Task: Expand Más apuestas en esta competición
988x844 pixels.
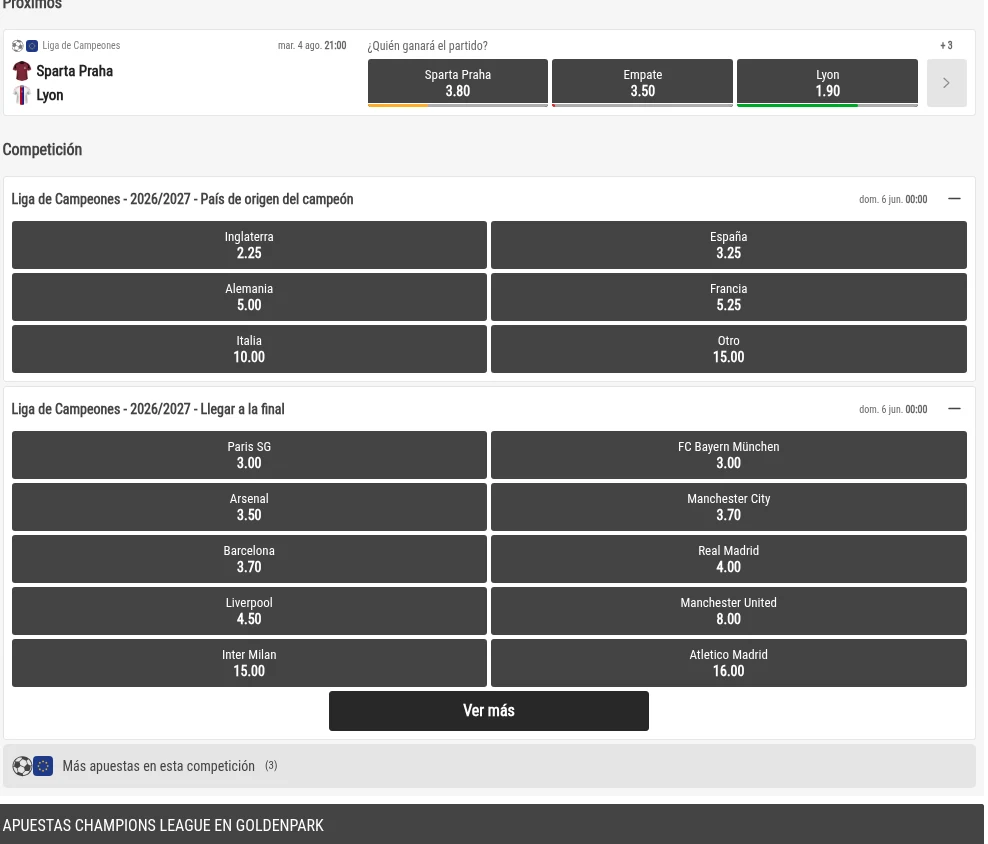Action: point(489,766)
